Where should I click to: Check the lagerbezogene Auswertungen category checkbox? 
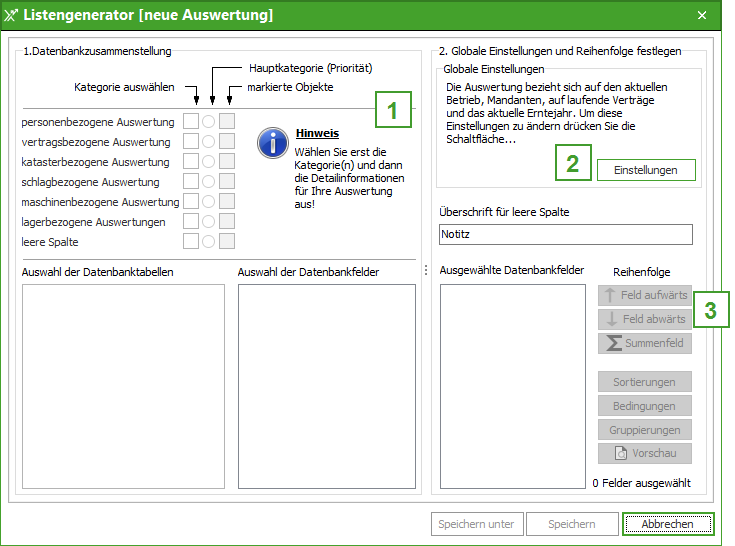[191, 221]
